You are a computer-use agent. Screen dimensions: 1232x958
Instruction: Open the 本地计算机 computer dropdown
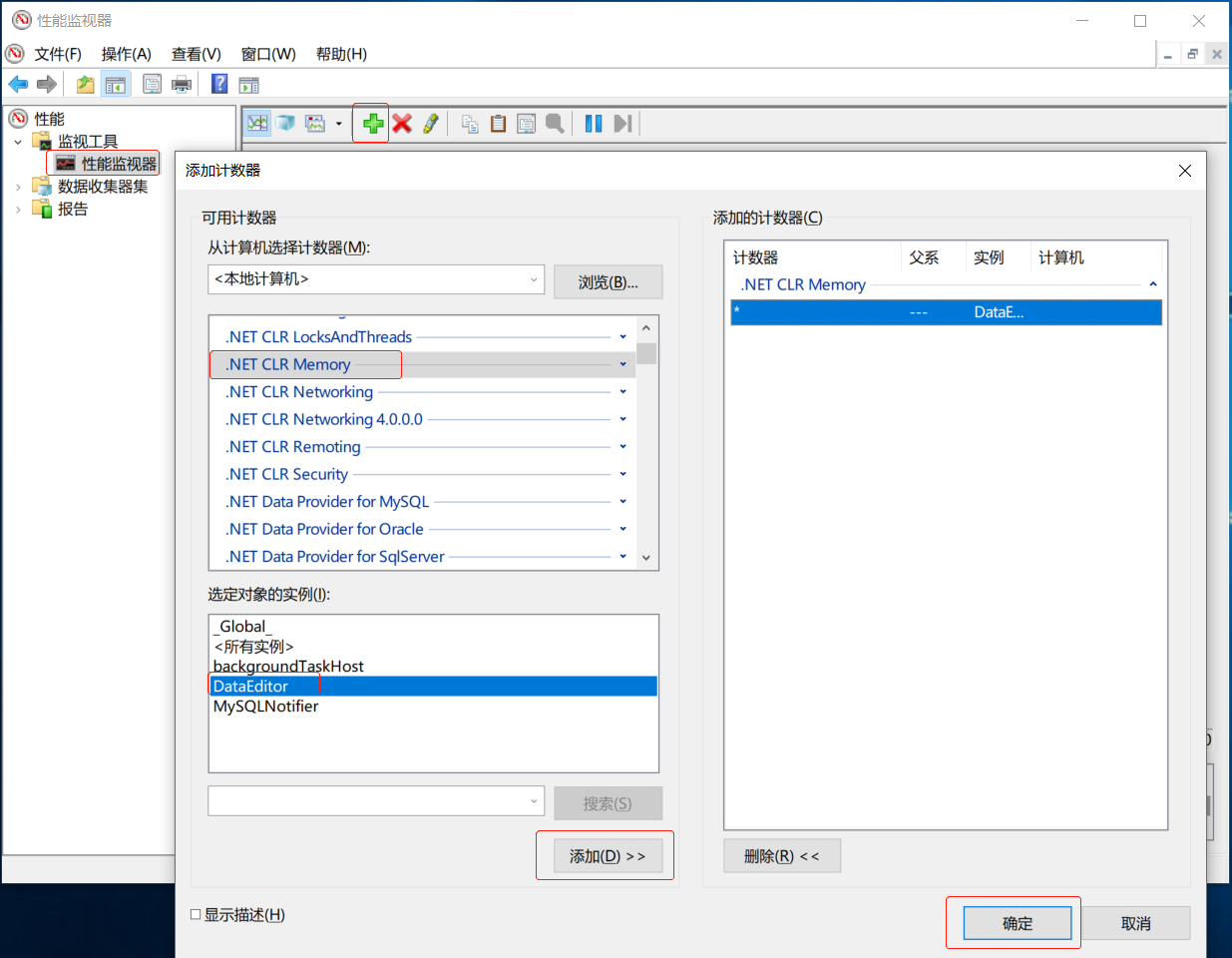point(534,279)
